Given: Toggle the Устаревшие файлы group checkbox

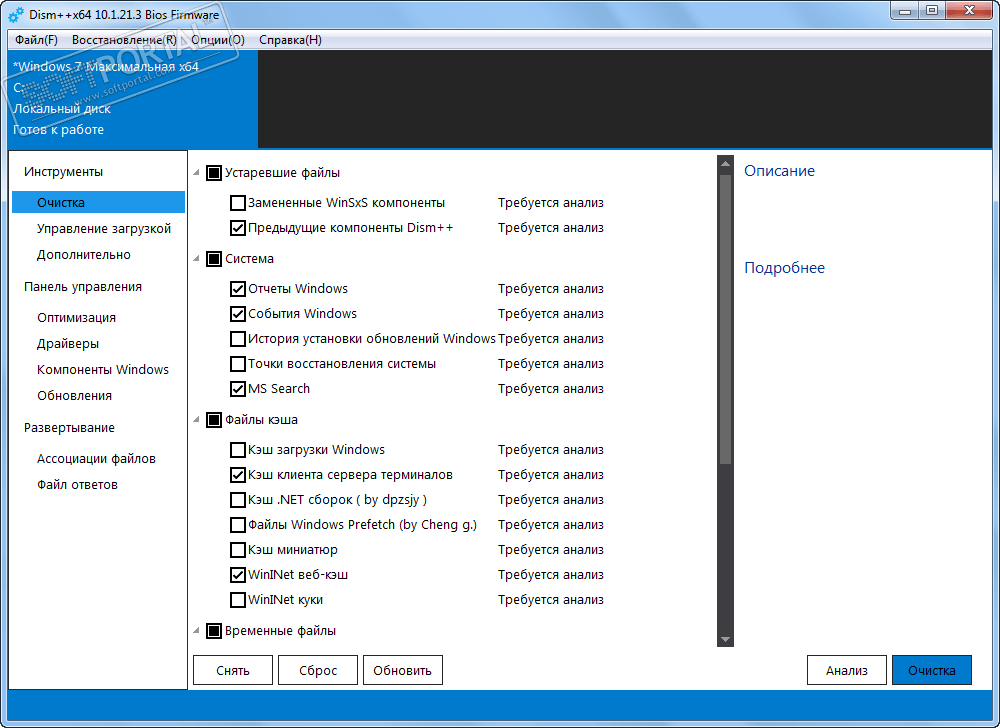Looking at the screenshot, I should pyautogui.click(x=214, y=173).
